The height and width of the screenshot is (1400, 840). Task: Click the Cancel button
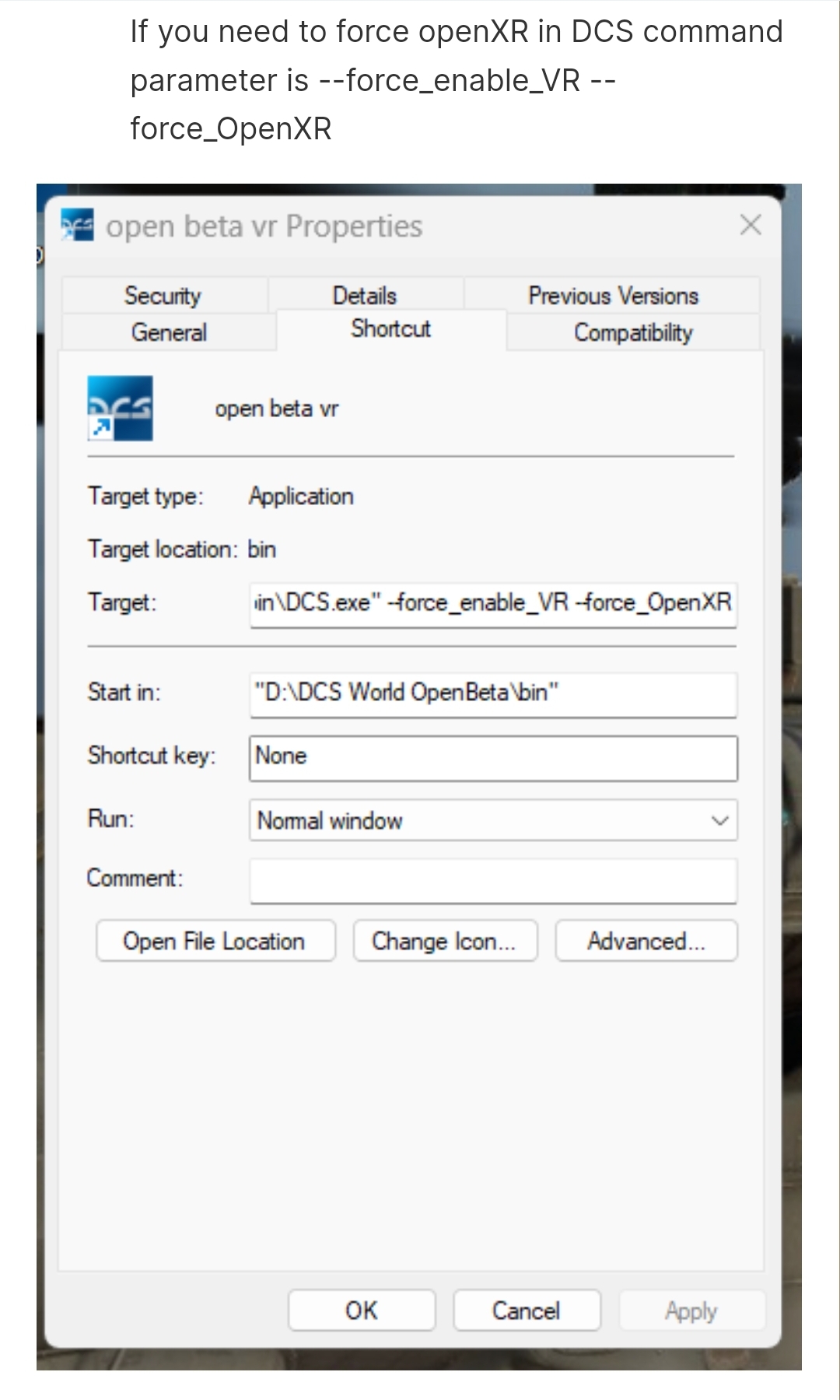pos(527,1310)
